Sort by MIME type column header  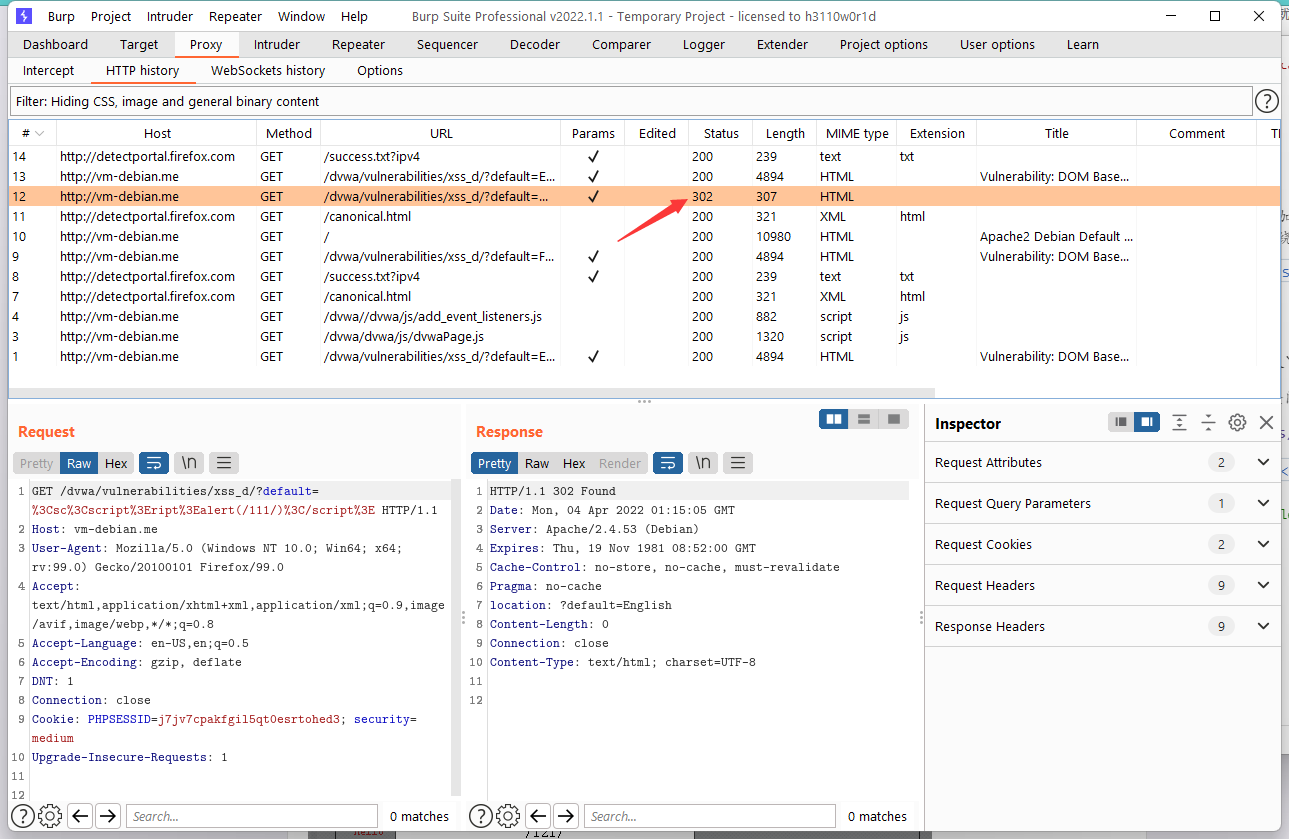click(x=857, y=133)
